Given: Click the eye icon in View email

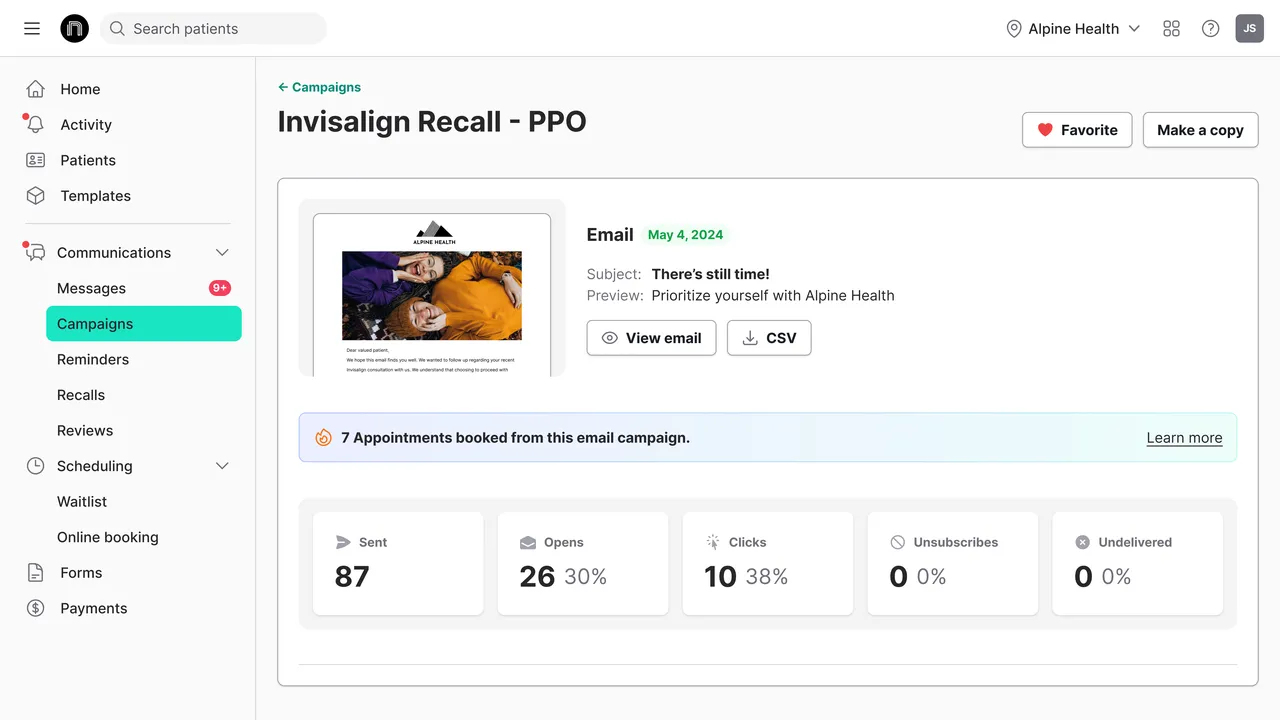Looking at the screenshot, I should (x=609, y=338).
